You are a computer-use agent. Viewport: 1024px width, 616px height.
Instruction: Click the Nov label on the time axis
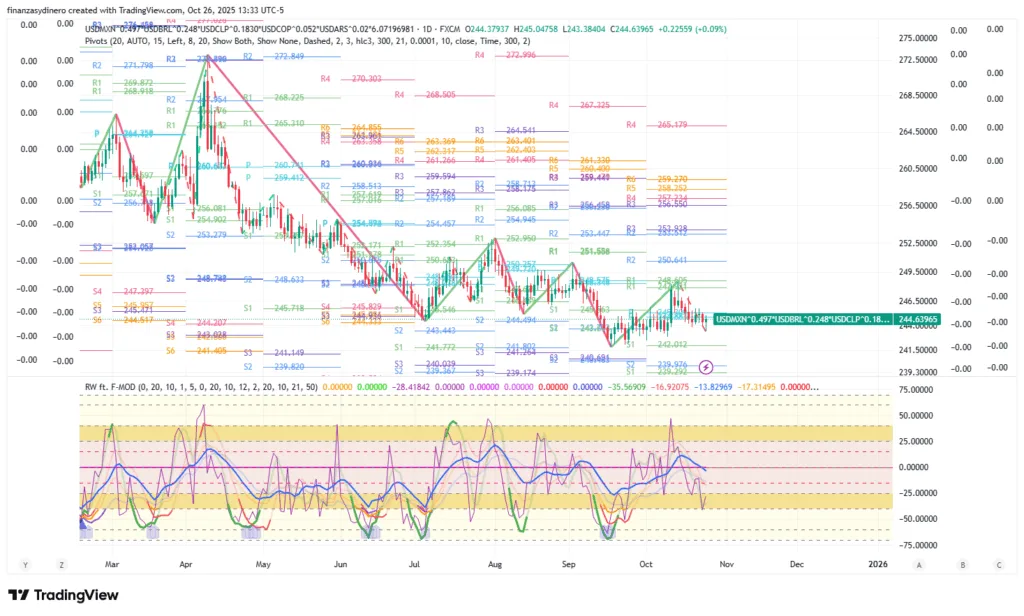click(x=727, y=564)
